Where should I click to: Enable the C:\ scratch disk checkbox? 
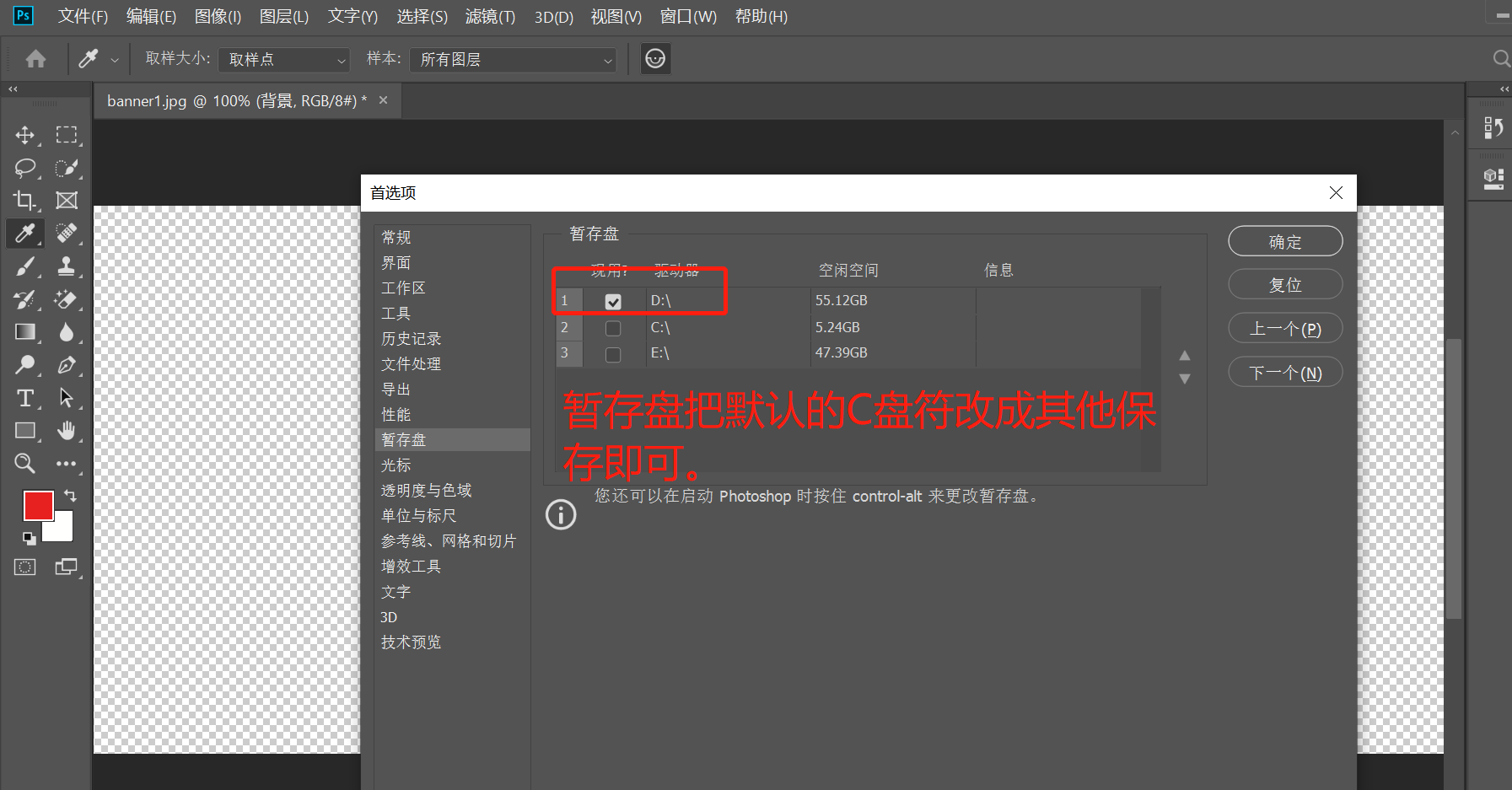(x=613, y=328)
